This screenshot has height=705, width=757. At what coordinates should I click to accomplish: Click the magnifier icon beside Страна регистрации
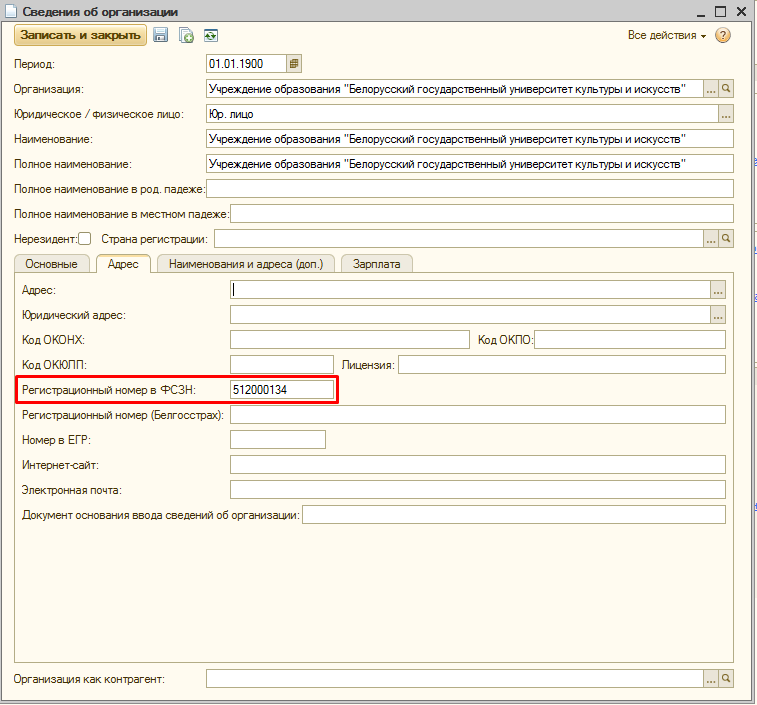coord(727,239)
